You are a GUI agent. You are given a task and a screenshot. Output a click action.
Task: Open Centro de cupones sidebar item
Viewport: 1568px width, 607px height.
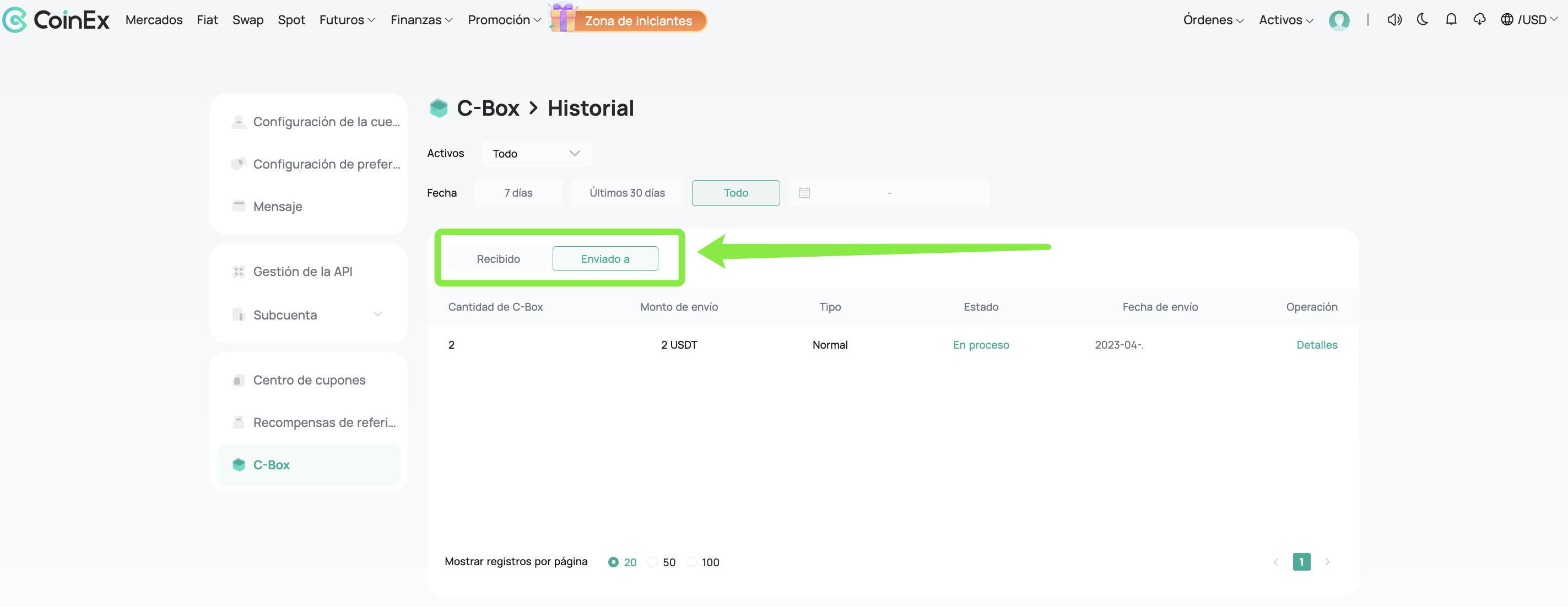(x=309, y=381)
